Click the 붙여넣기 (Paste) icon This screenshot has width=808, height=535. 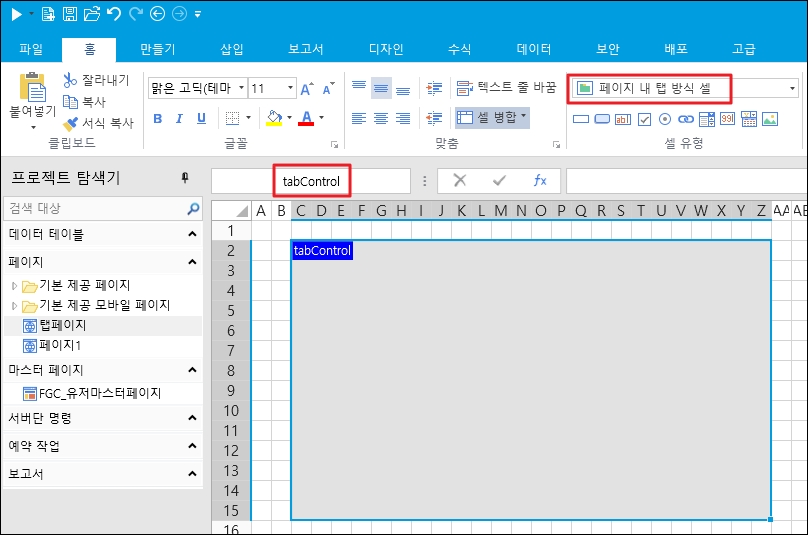tap(34, 90)
